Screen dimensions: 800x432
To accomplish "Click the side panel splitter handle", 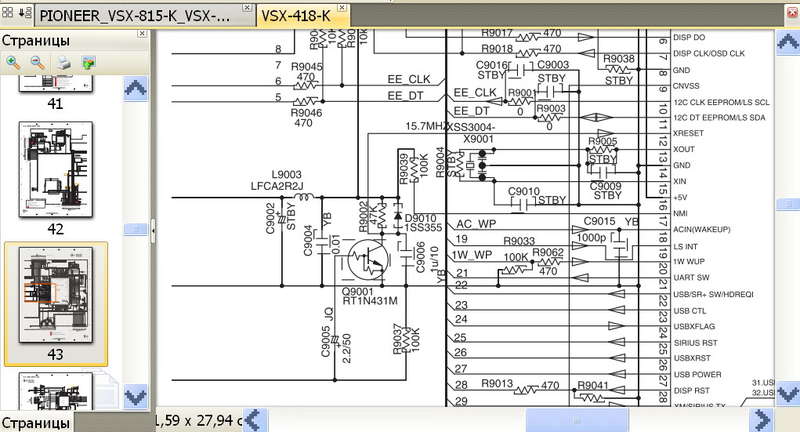I will [153, 231].
